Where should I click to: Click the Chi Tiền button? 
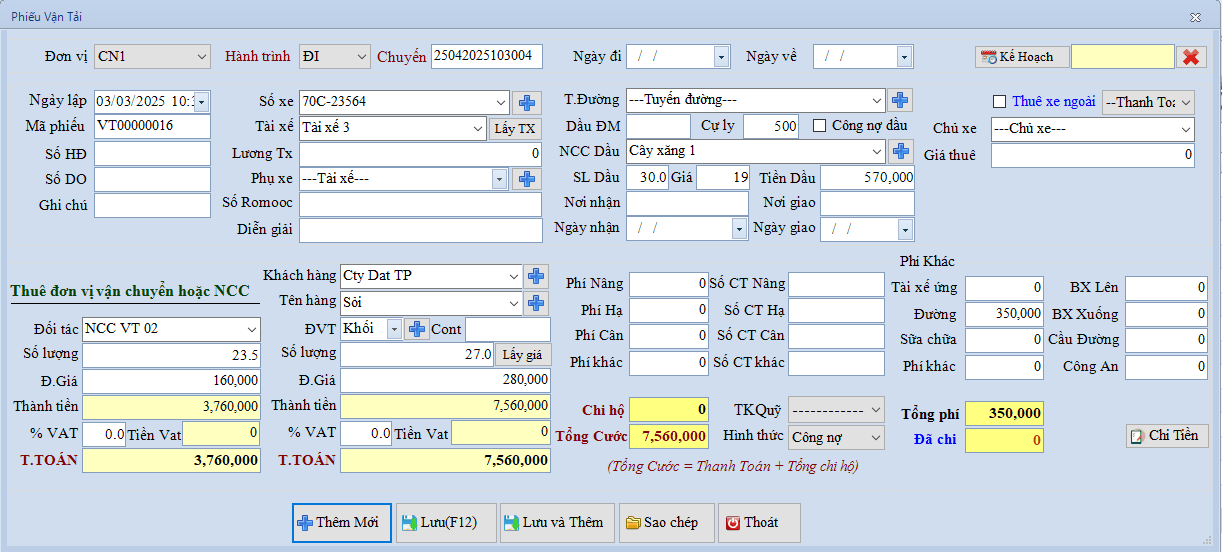coord(1167,436)
